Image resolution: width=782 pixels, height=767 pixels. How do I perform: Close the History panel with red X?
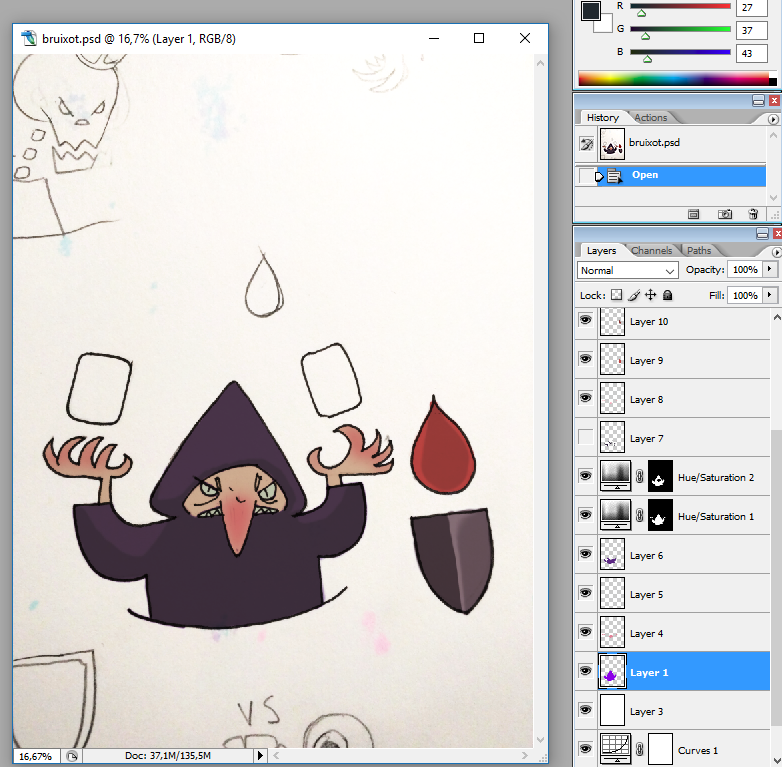pyautogui.click(x=775, y=101)
